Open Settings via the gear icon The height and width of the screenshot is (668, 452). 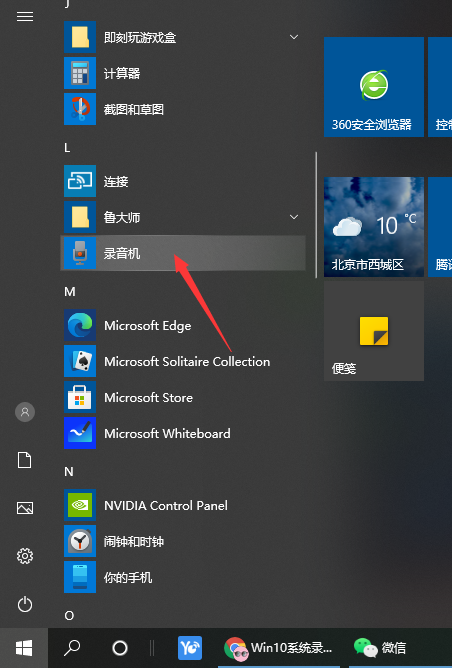[x=25, y=556]
